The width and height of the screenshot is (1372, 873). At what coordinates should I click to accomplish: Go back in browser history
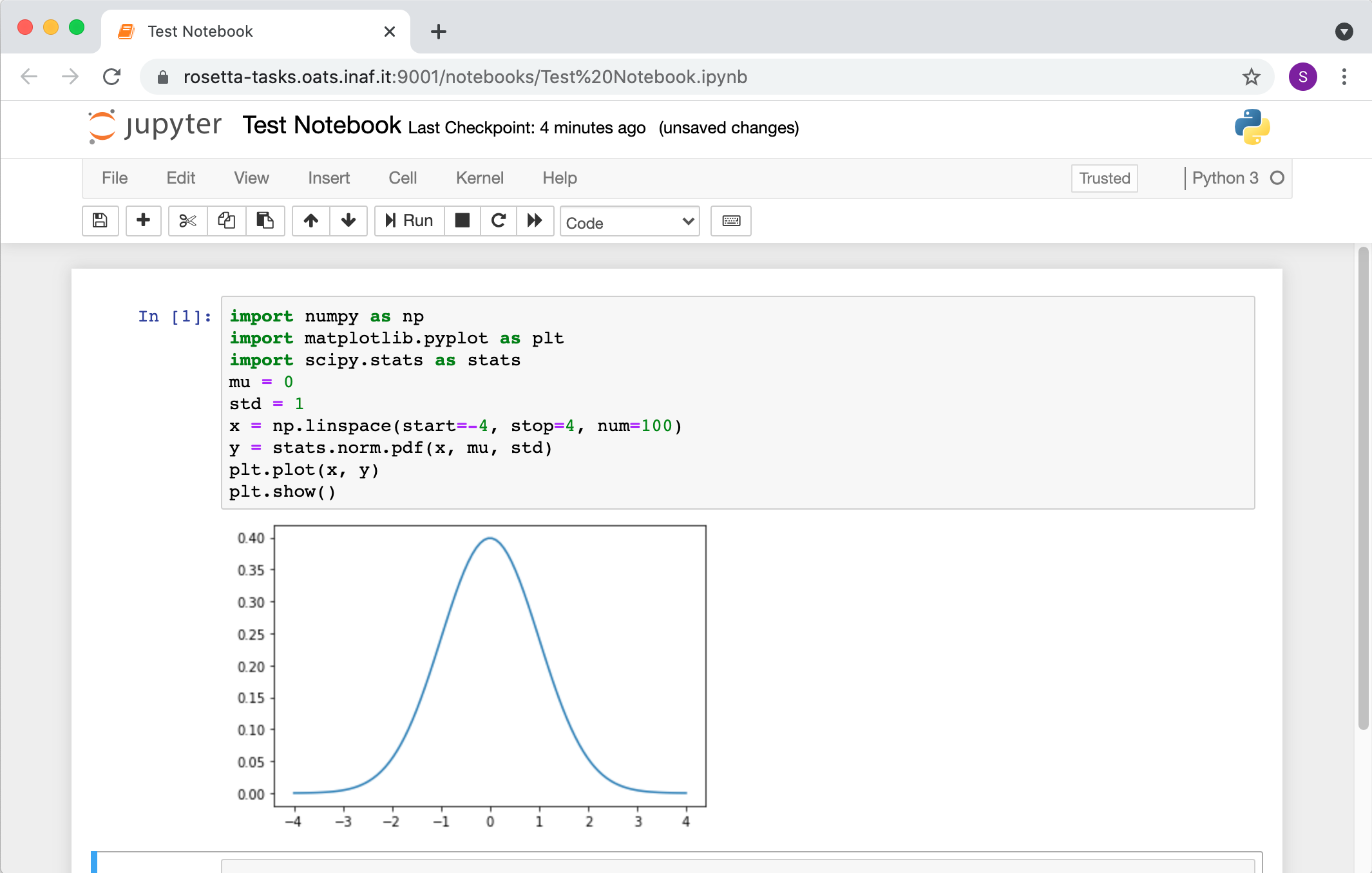tap(29, 77)
